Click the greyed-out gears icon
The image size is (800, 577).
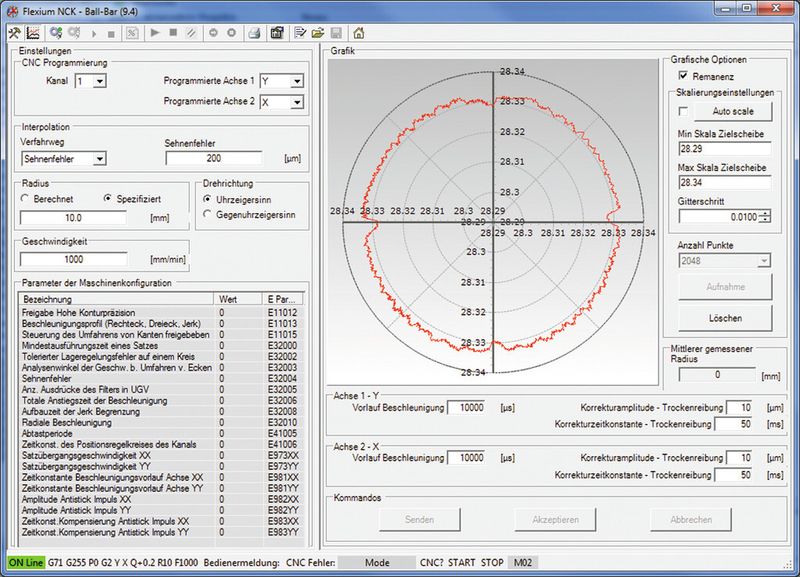pos(74,33)
